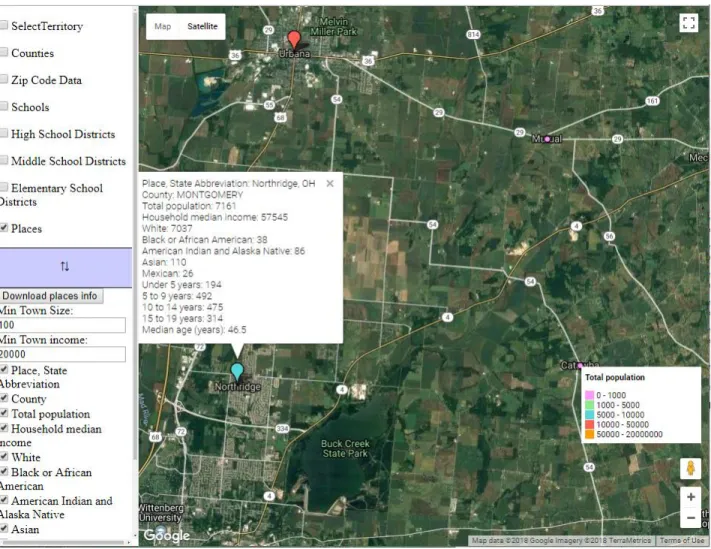
Task: Click the pink Catawba place dot
Action: point(580,365)
